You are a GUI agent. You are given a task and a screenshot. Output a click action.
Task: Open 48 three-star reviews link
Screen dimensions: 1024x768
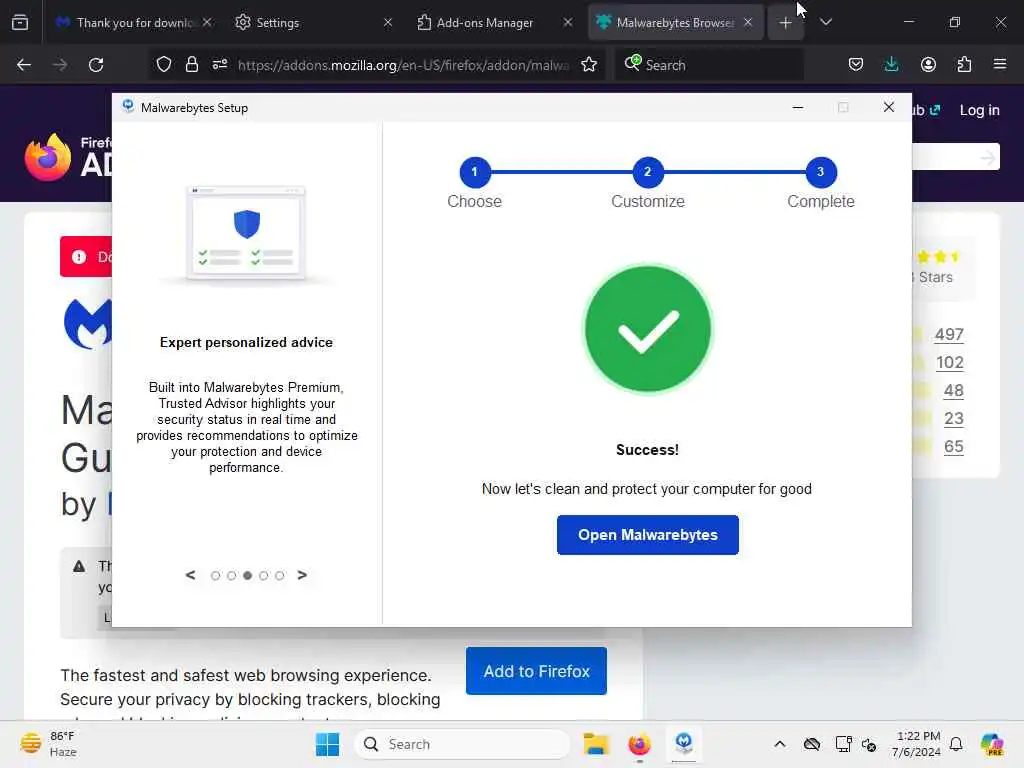(x=953, y=391)
